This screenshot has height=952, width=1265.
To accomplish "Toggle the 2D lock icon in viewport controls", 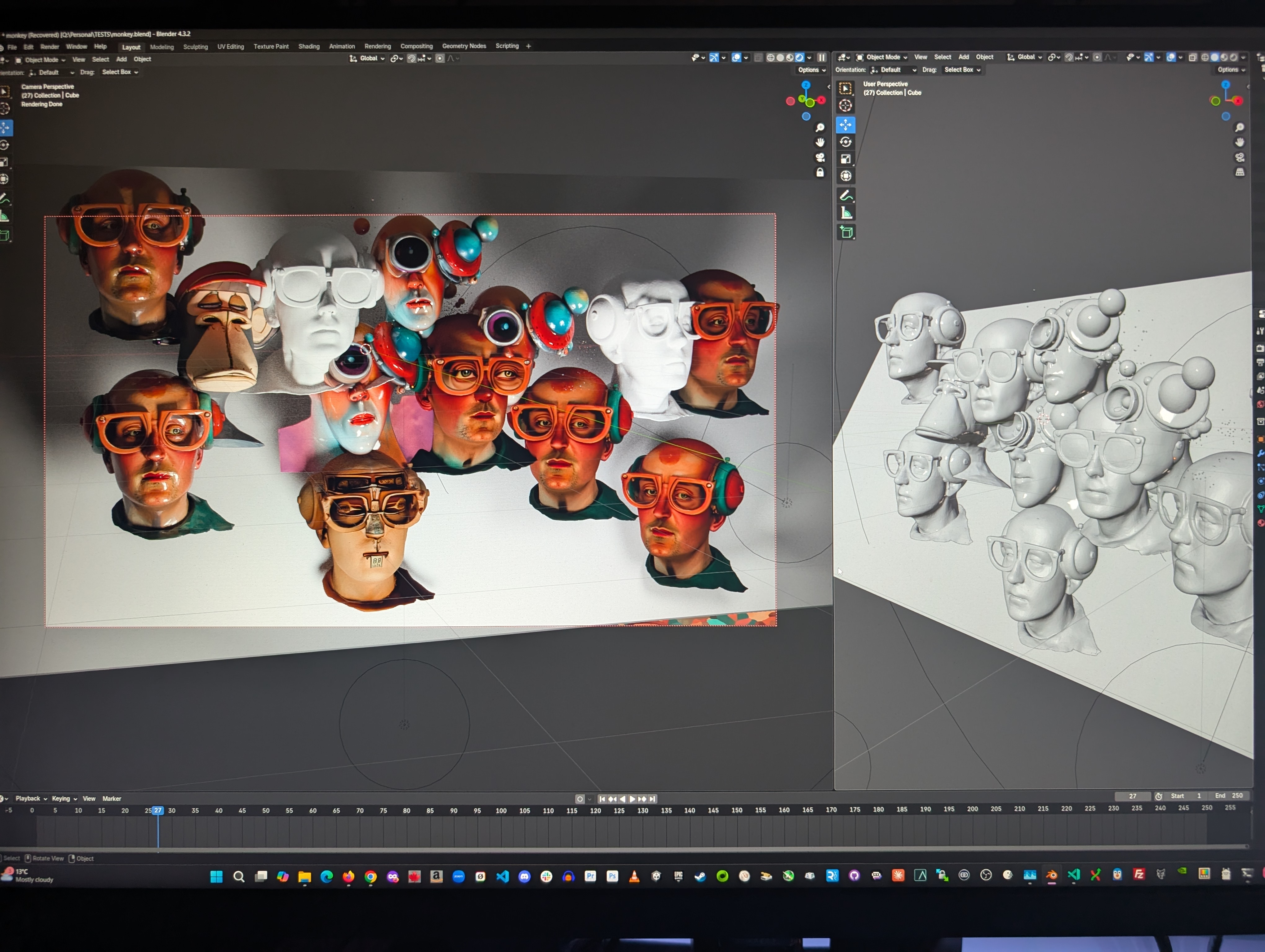I will pyautogui.click(x=820, y=173).
